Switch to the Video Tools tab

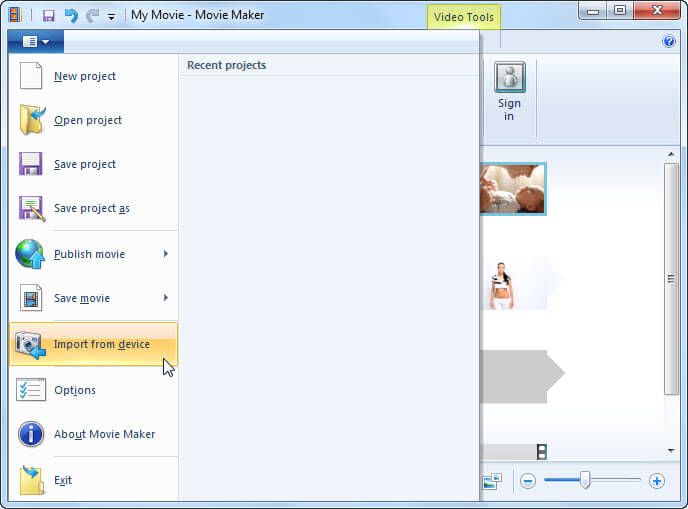[464, 17]
